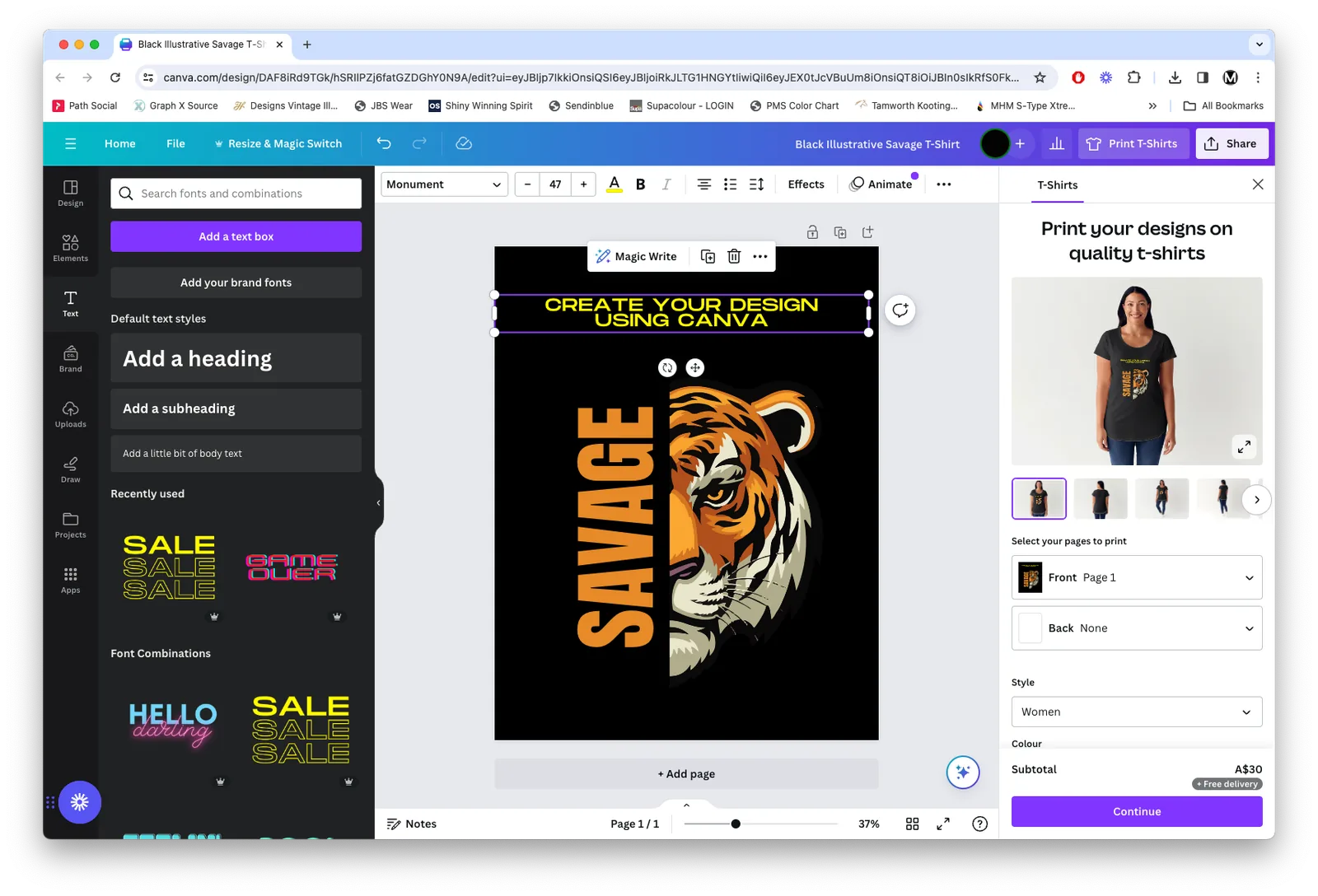The width and height of the screenshot is (1318, 896).
Task: Open the Uploads panel
Action: coord(70,414)
